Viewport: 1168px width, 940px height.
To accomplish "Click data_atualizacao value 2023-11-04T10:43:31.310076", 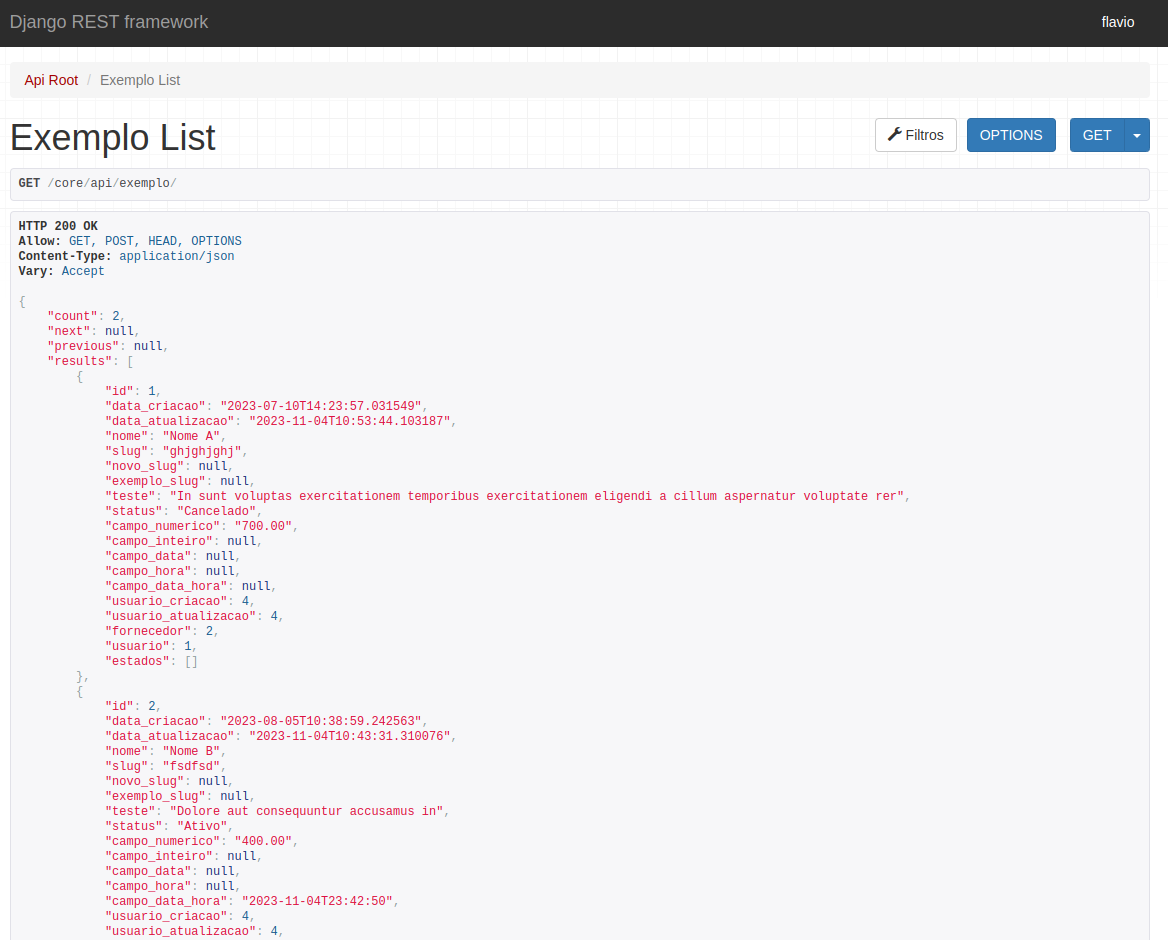I will (352, 736).
